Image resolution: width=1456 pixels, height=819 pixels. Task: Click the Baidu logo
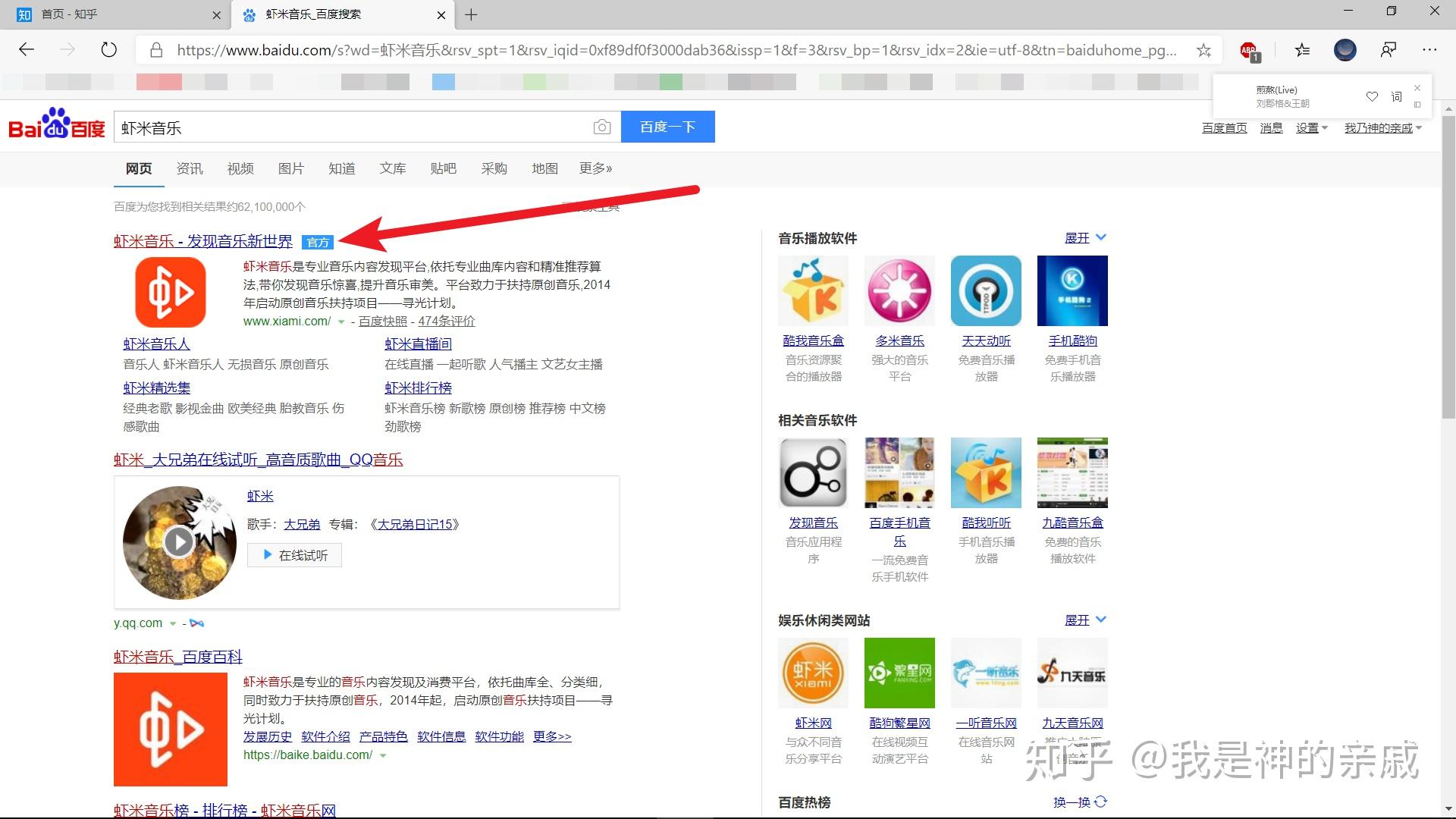(57, 124)
